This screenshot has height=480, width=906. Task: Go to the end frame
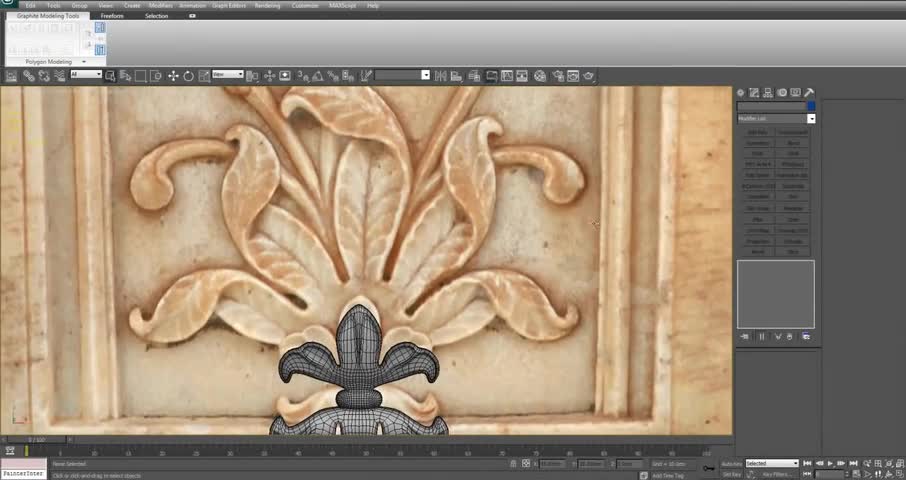tap(853, 464)
